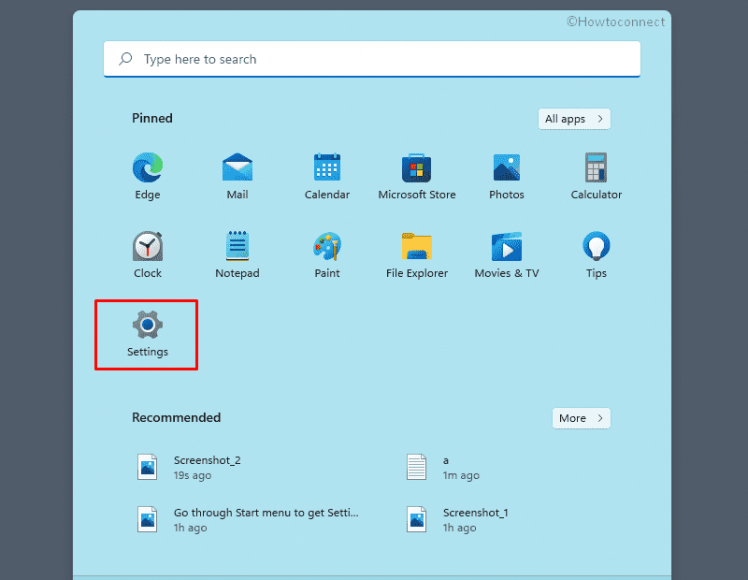748x580 pixels.
Task: Click the Screenshot_2 image file icon
Action: pos(147,467)
